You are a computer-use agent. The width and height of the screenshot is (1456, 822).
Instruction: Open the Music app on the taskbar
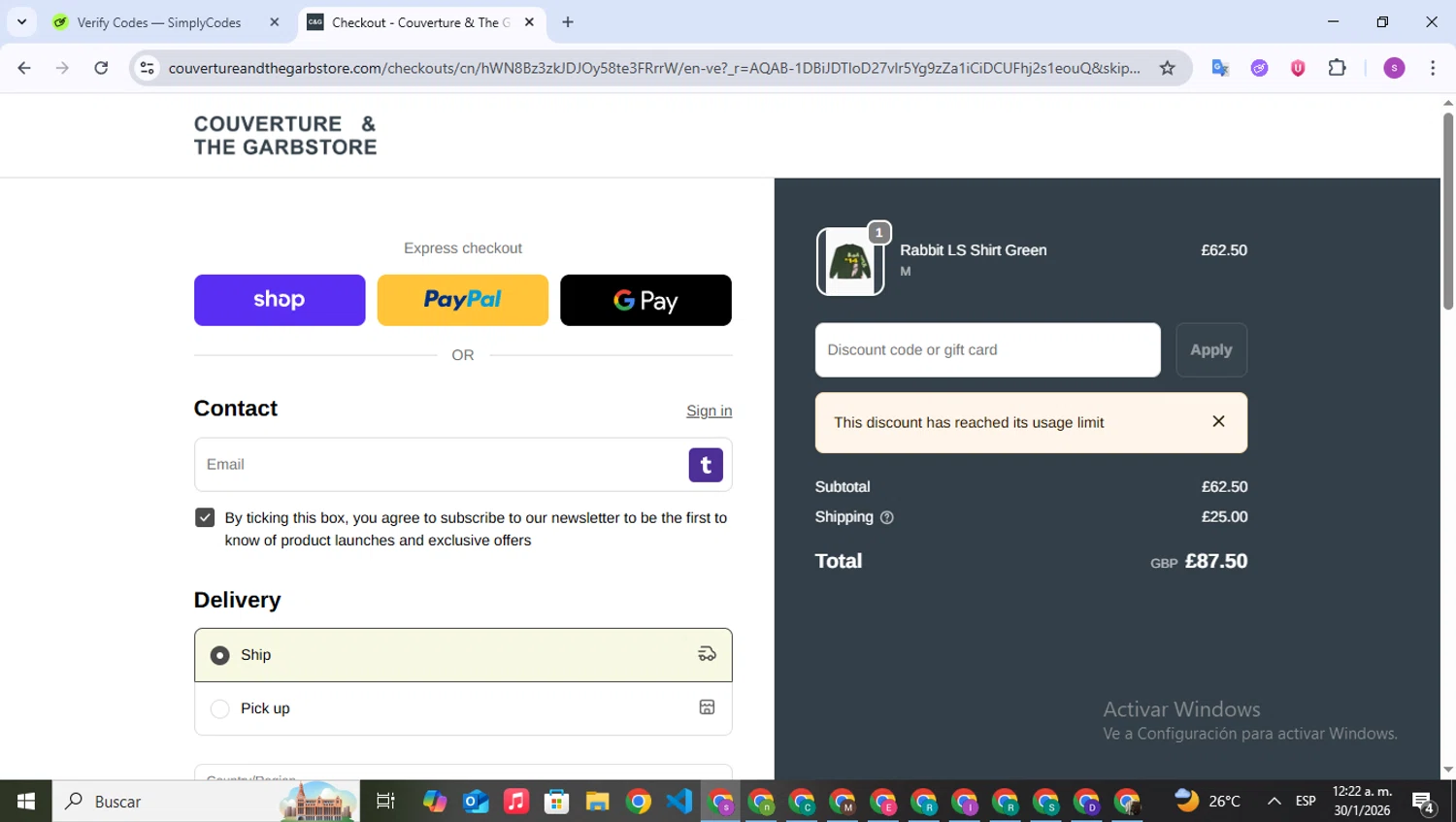[x=516, y=802]
